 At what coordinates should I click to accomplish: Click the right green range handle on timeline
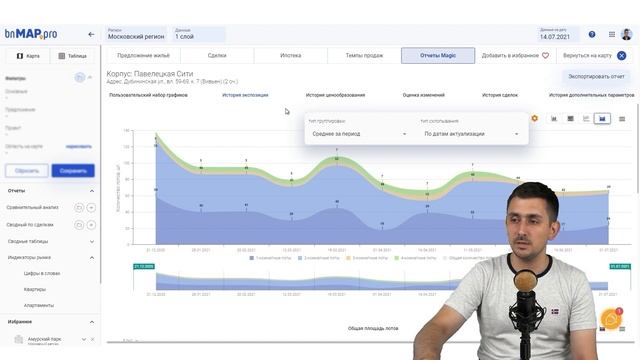[620, 267]
